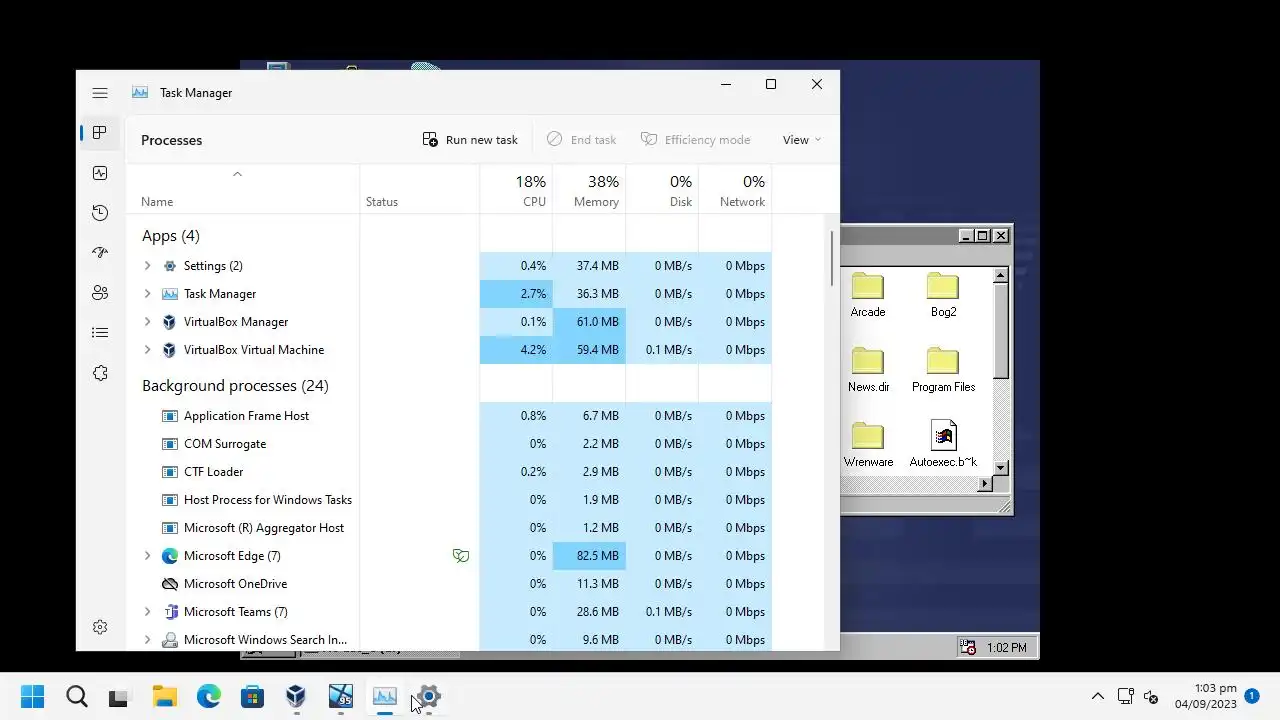Click Run new task button
Screen dimensions: 1280x720
470,140
